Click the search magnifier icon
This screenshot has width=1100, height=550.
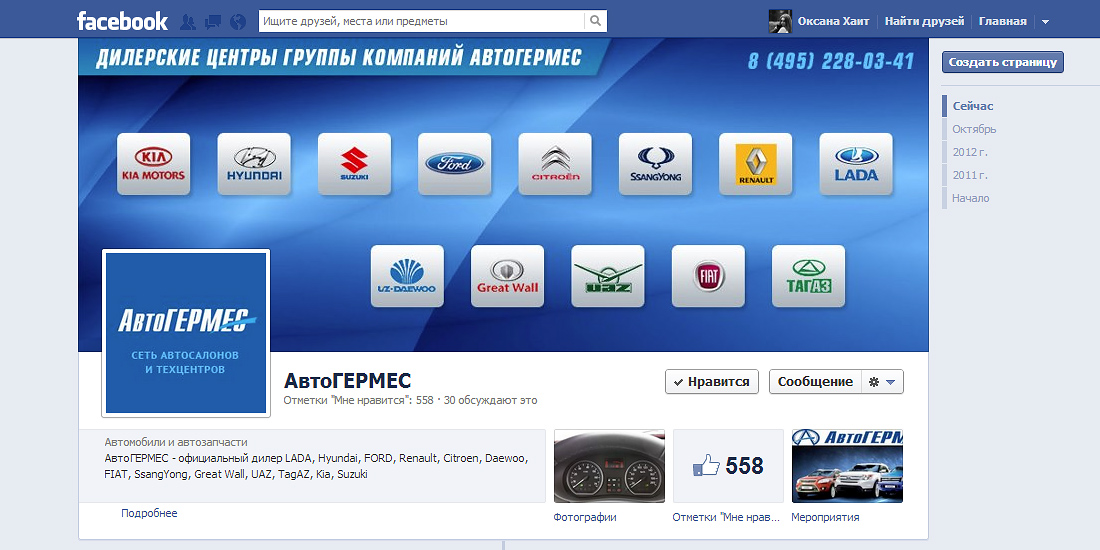596,21
